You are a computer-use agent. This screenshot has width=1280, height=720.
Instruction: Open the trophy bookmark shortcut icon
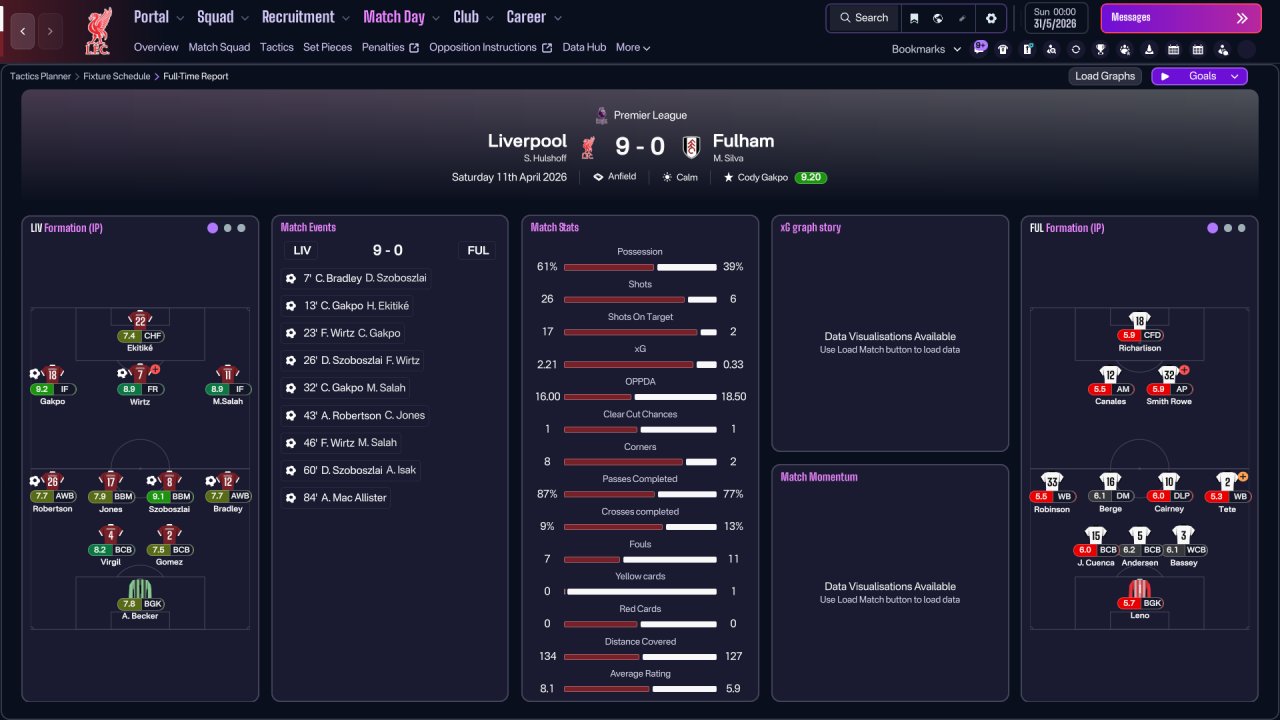(1100, 49)
